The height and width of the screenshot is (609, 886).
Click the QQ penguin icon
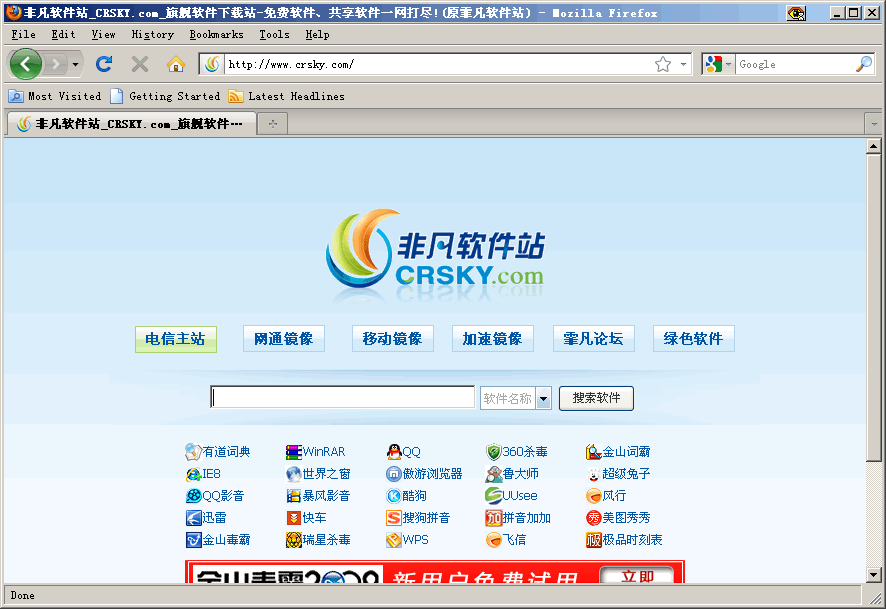pos(394,452)
